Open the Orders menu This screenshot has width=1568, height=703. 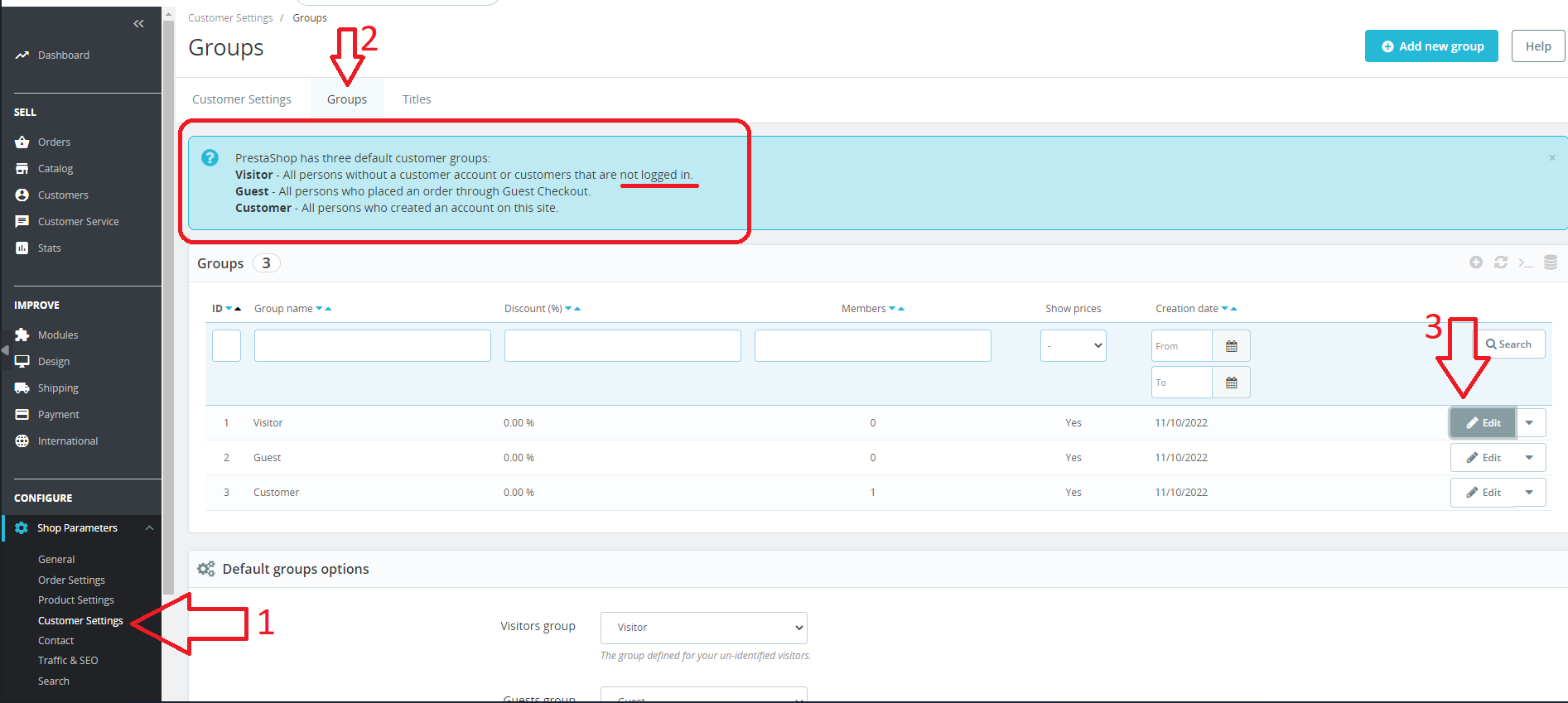point(54,142)
